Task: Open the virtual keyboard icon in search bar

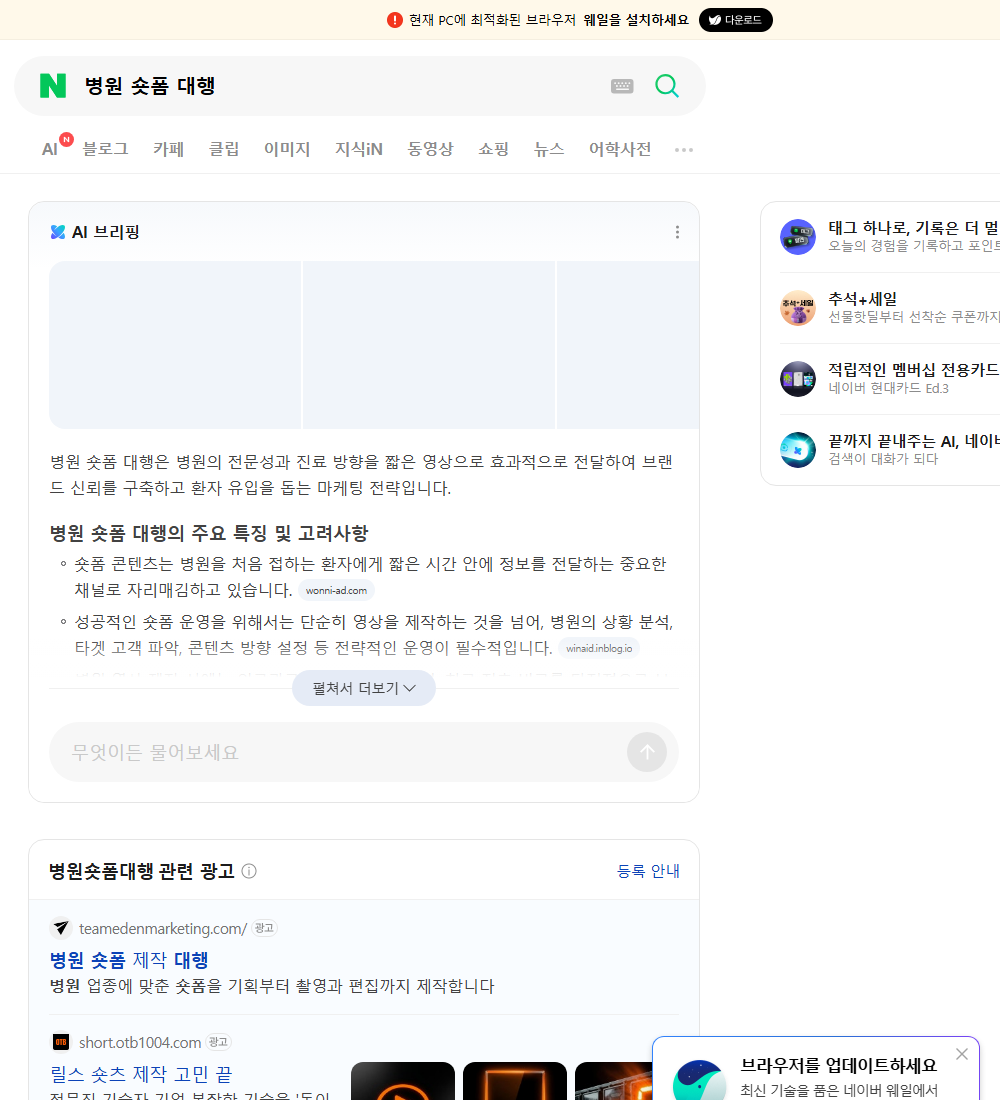Action: (622, 86)
